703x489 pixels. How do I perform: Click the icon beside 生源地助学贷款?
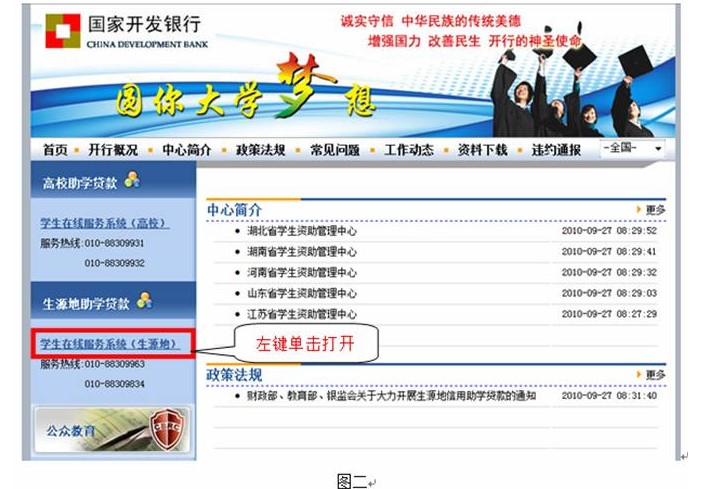(145, 300)
